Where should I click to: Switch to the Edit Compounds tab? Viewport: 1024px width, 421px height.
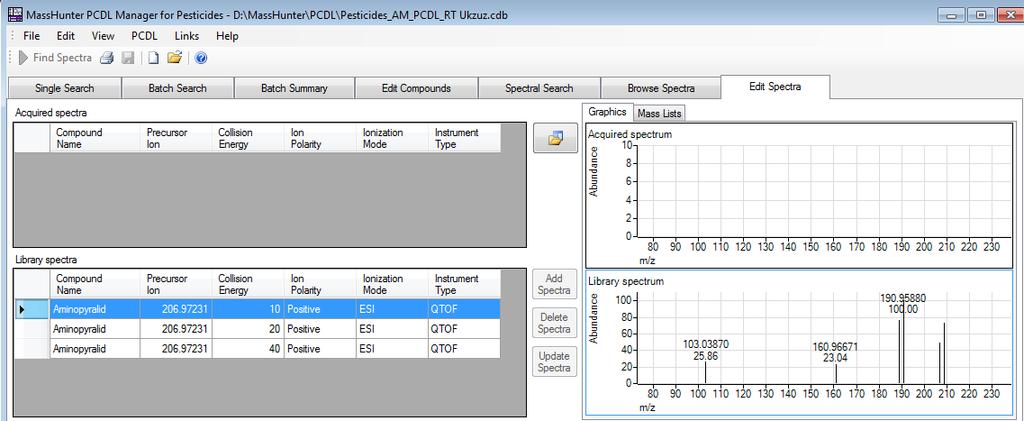pyautogui.click(x=417, y=88)
